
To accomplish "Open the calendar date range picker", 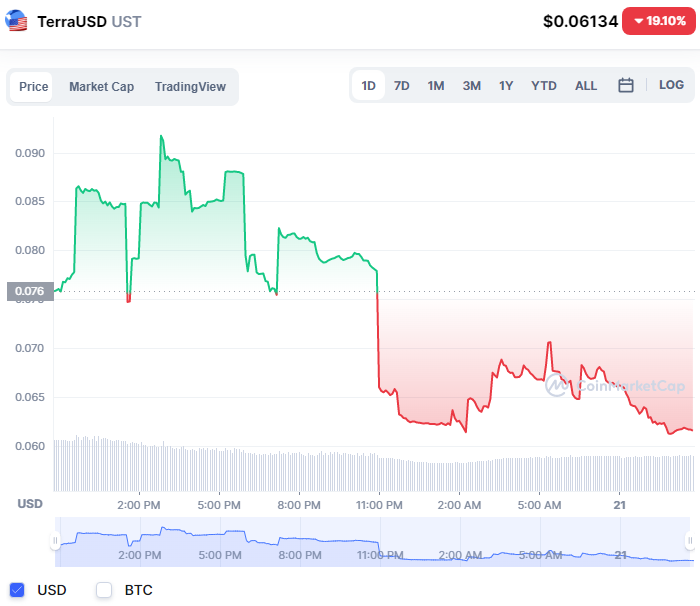I will (626, 86).
